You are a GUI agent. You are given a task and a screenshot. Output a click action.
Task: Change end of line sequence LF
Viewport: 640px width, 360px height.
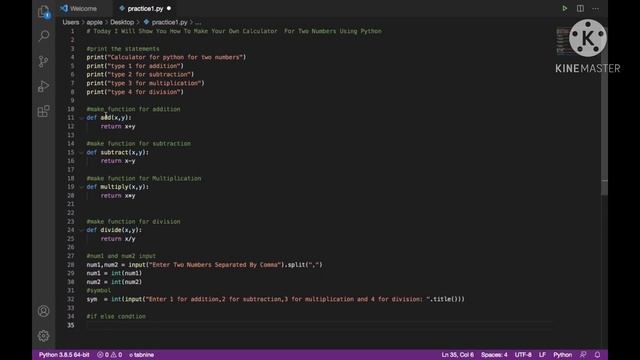coord(542,355)
